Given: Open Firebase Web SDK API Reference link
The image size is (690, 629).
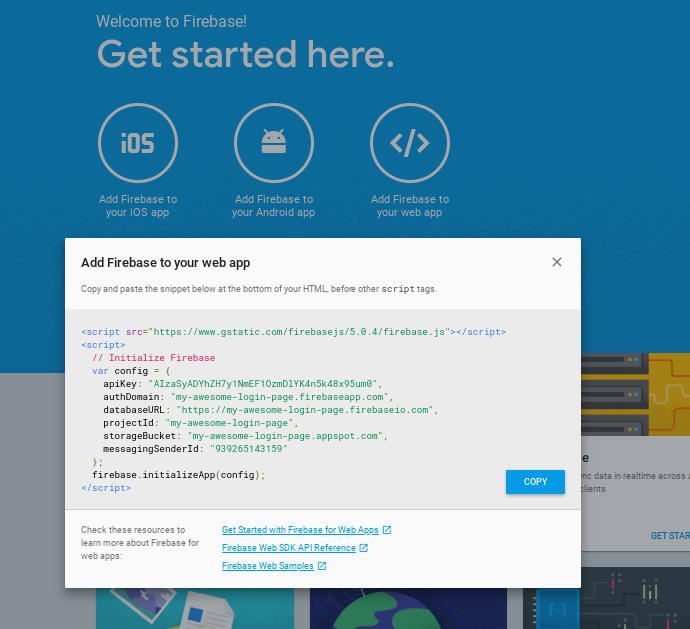Looking at the screenshot, I should point(288,548).
